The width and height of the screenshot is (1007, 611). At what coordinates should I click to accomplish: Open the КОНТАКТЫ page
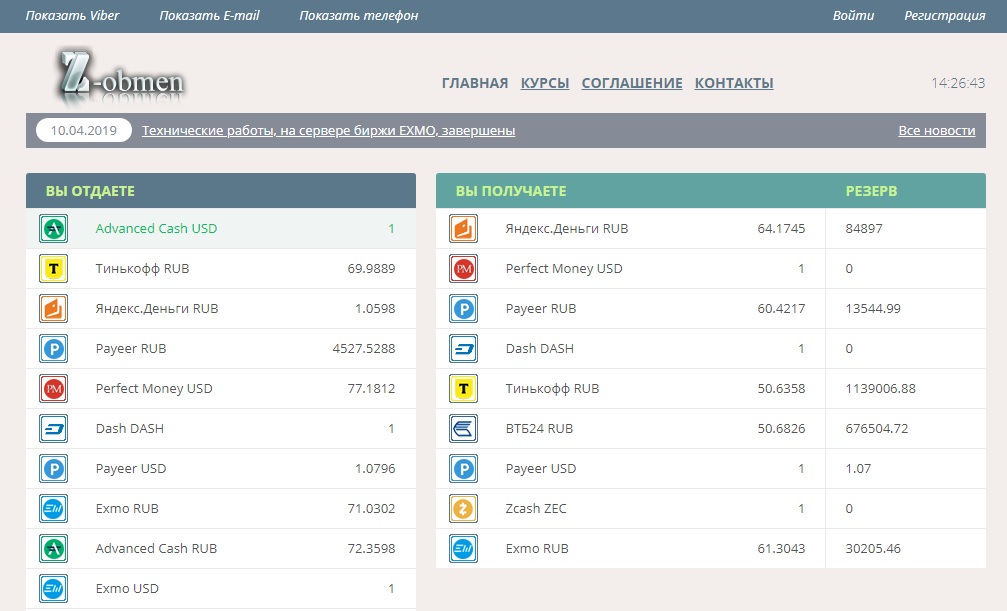pos(734,83)
